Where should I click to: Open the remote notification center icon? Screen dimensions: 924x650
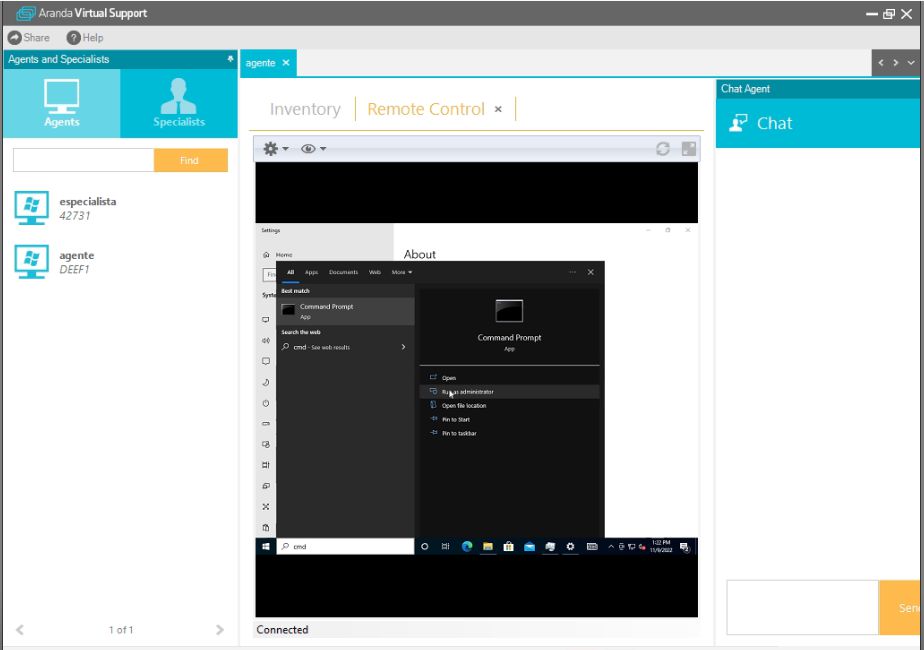(x=685, y=547)
